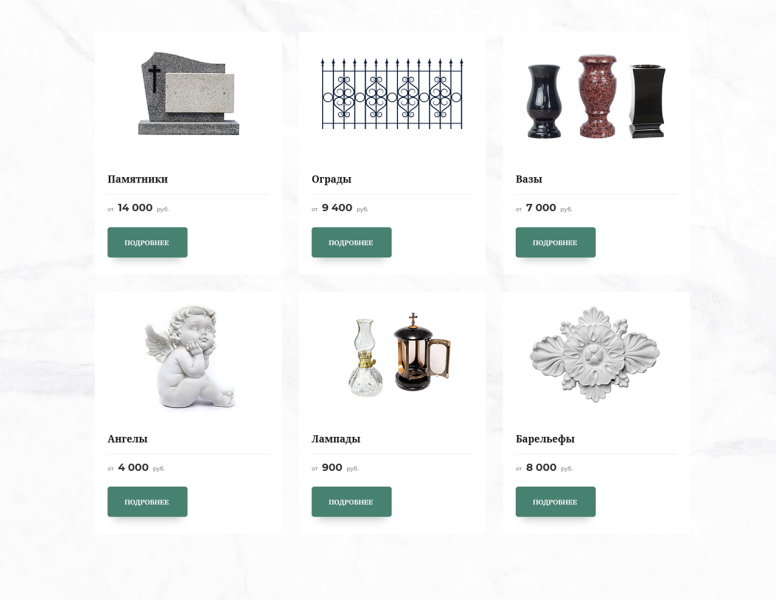Open details button for Ограды
776x600 pixels.
point(351,243)
